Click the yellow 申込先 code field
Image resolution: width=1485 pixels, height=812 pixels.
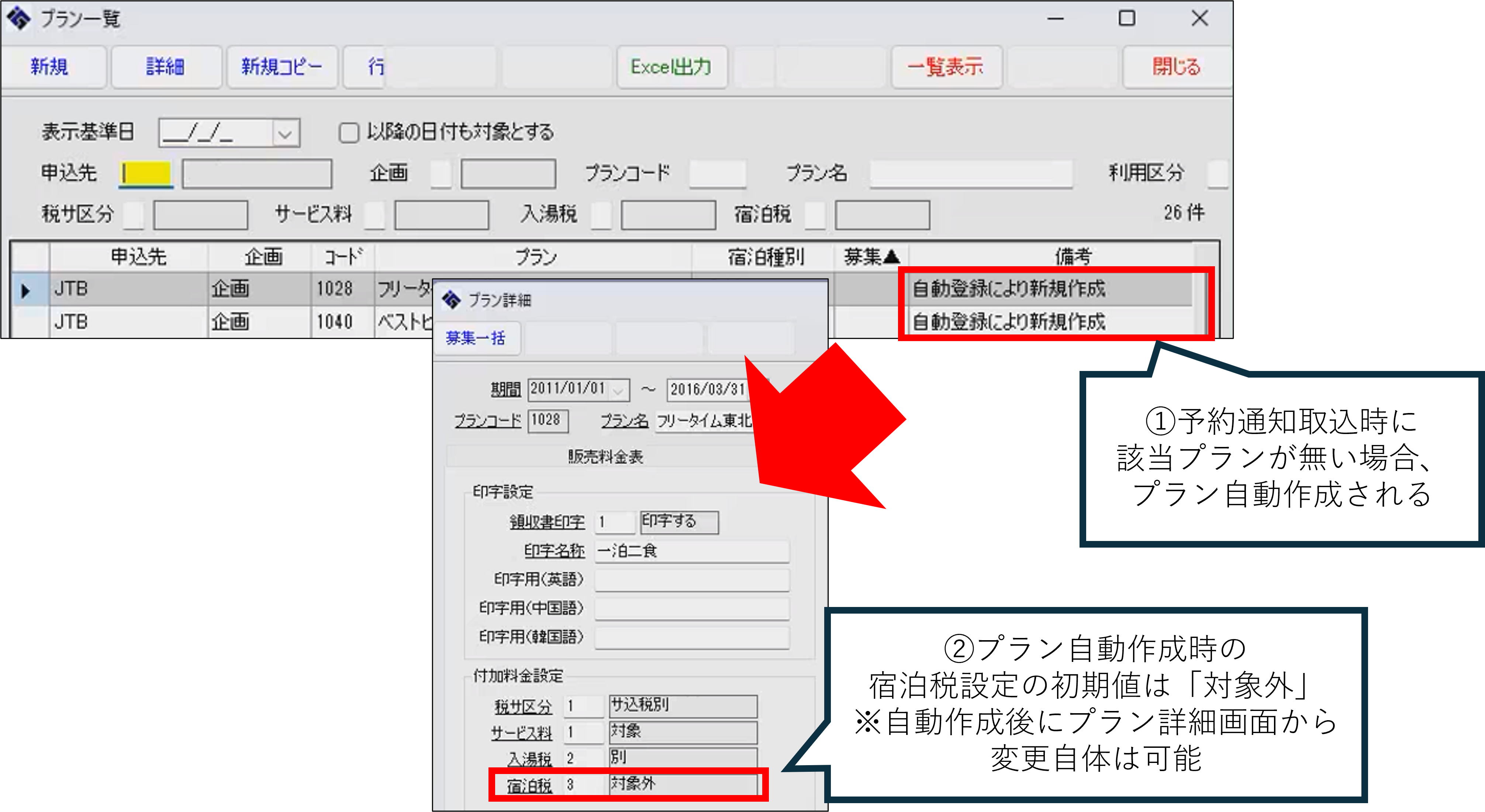146,173
